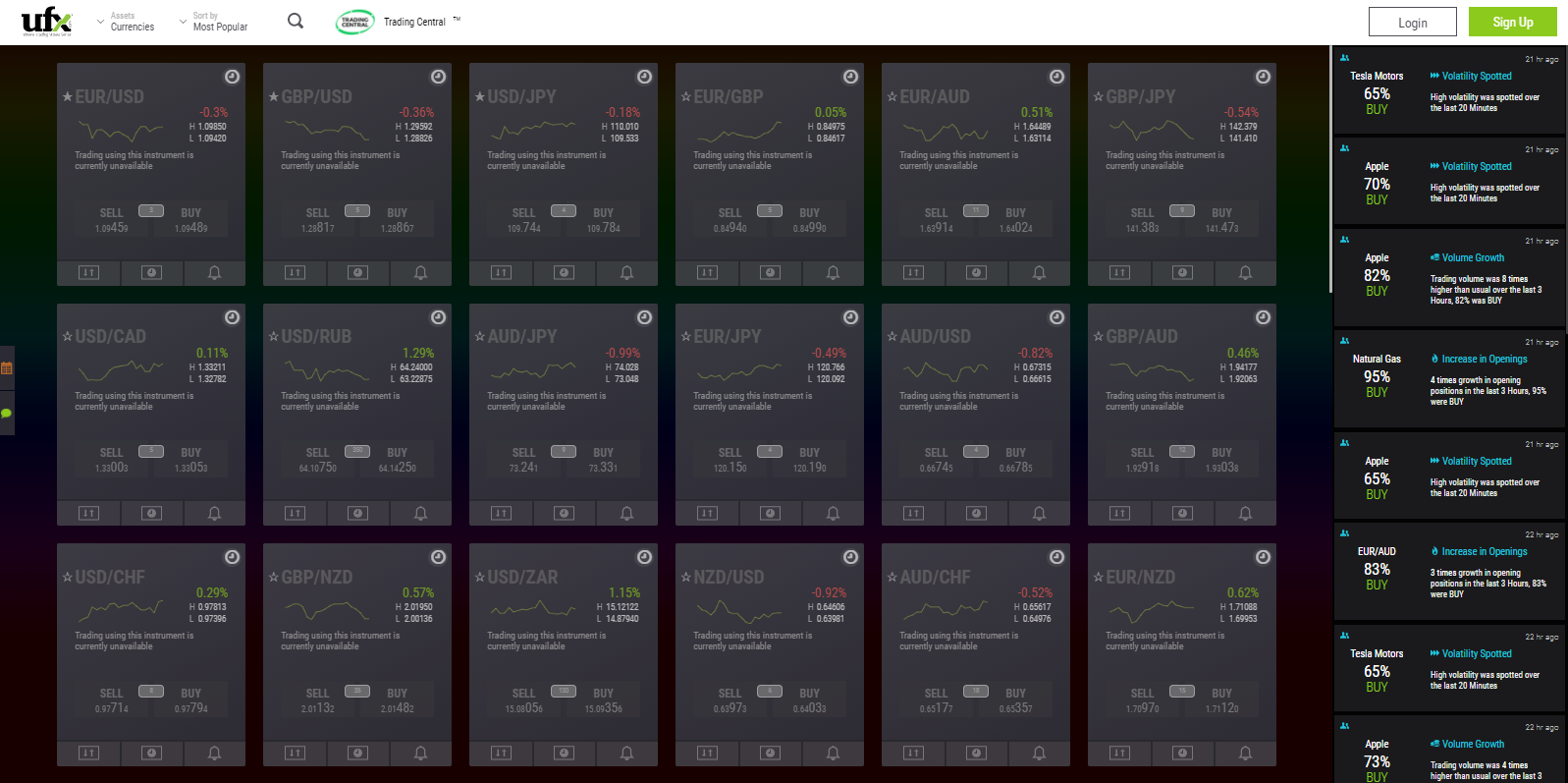This screenshot has height=783, width=1568.
Task: Toggle the favorite star on AUD/JPY
Action: point(479,336)
